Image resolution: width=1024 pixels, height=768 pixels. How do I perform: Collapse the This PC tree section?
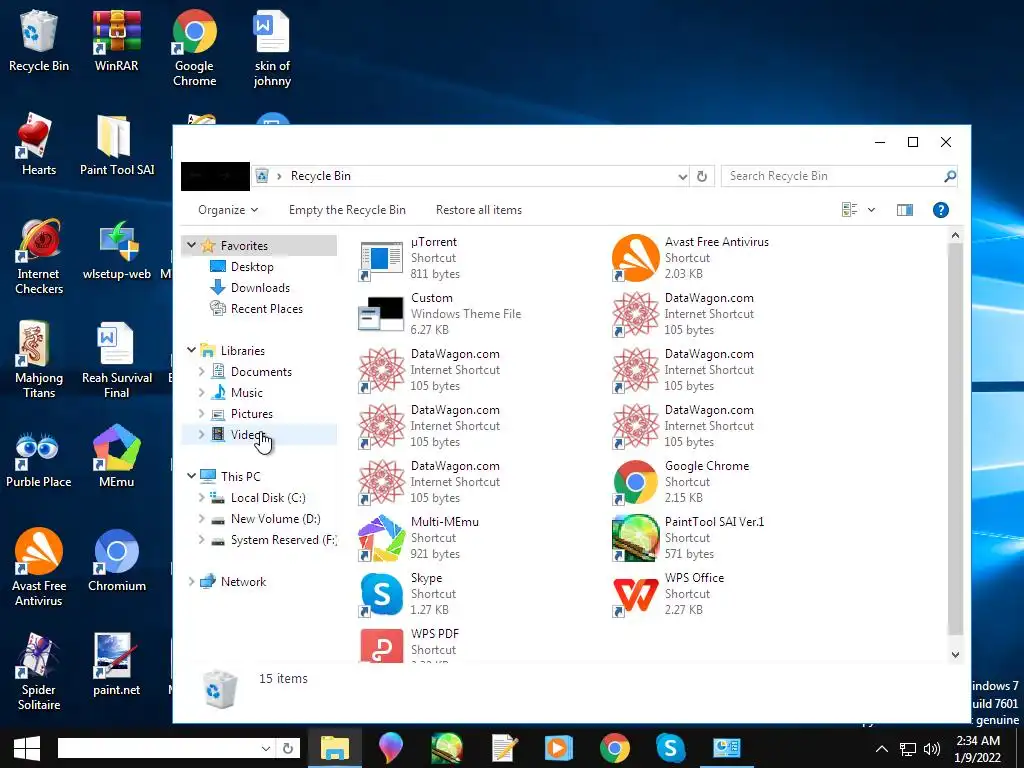pyautogui.click(x=191, y=477)
